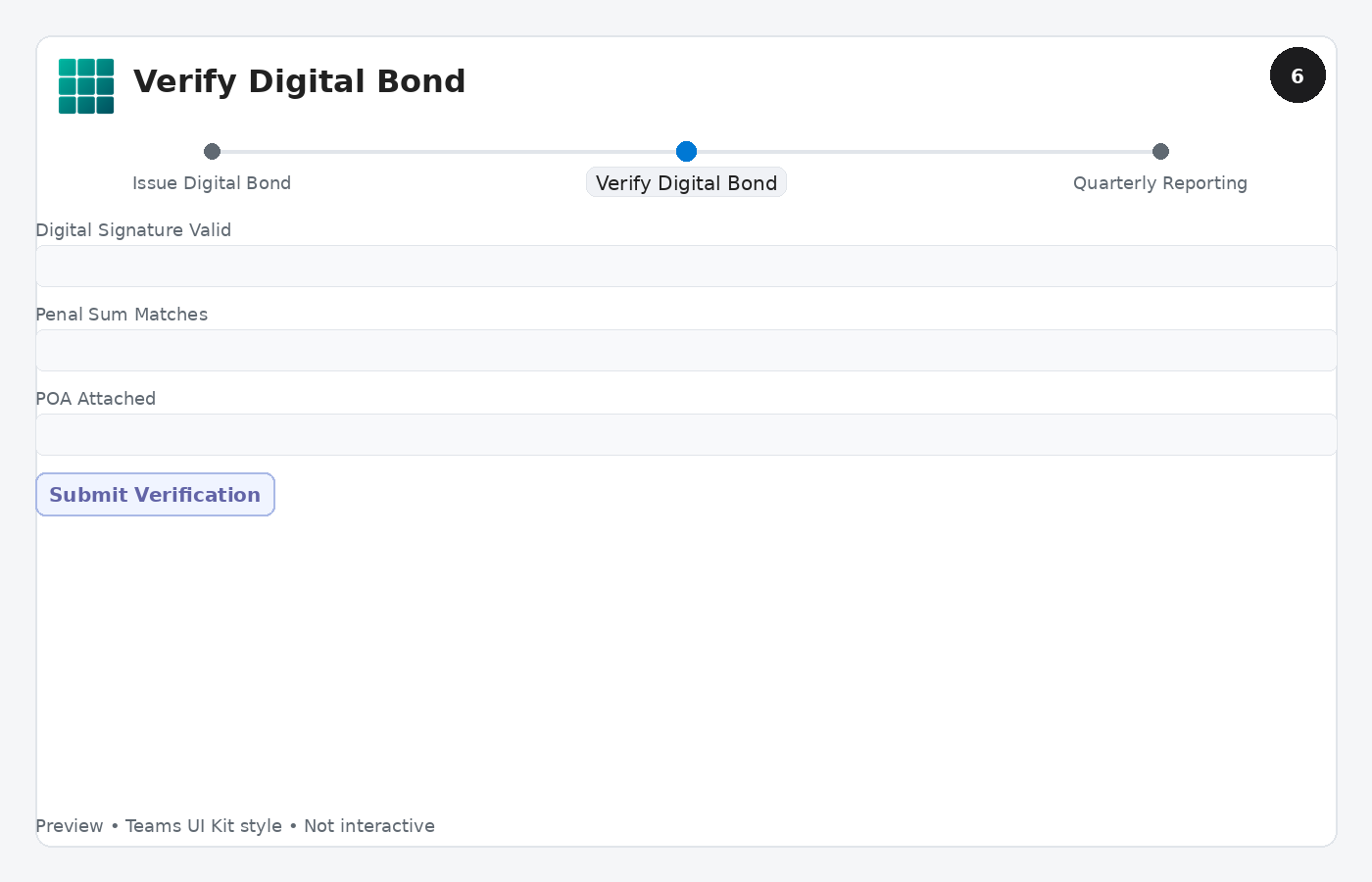Viewport: 1372px width, 882px height.
Task: Click the Verify Digital Bond page heading
Action: 299,81
